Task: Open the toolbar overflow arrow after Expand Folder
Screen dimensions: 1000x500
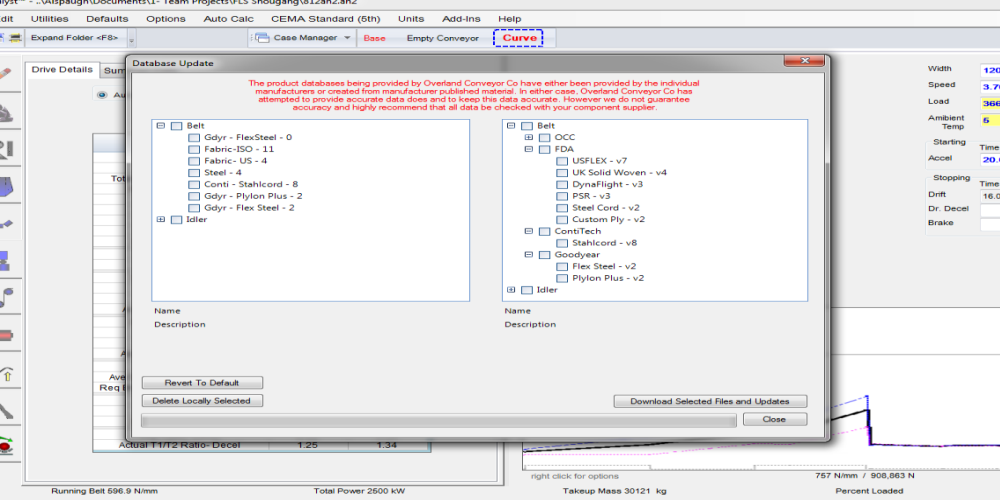Action: pos(131,40)
